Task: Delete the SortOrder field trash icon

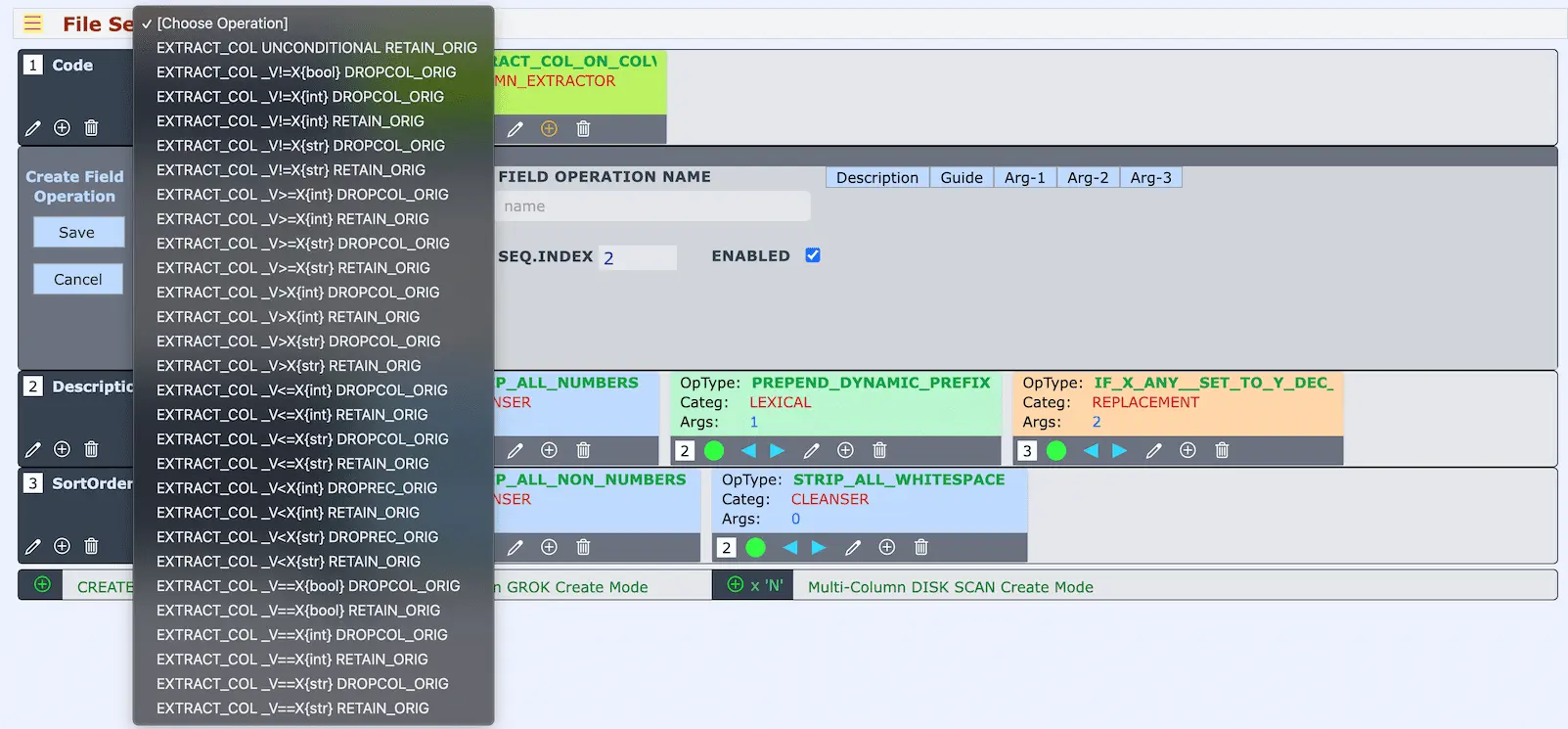Action: (91, 546)
